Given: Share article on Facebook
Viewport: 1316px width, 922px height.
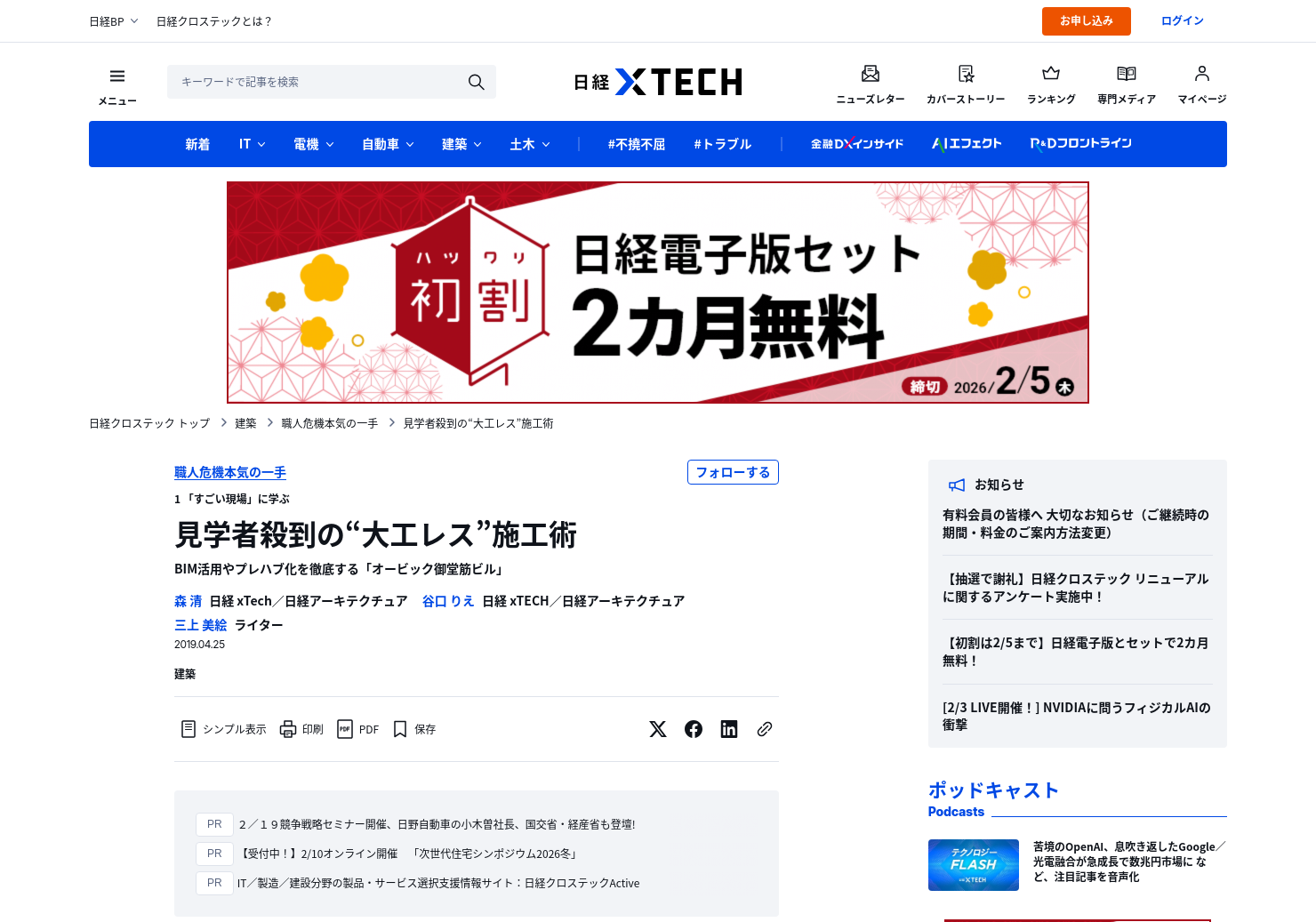Looking at the screenshot, I should tap(694, 729).
